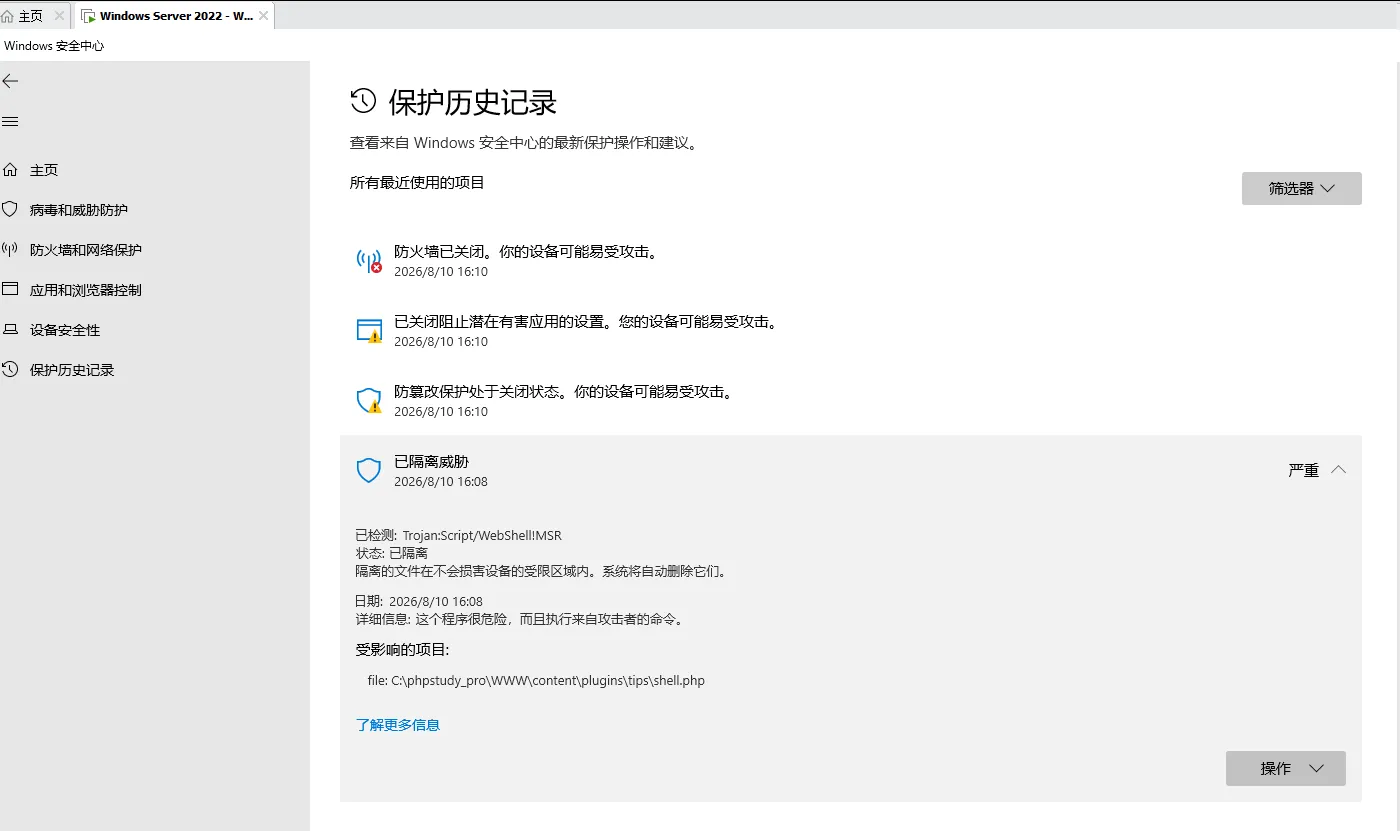This screenshot has width=1400, height=831.
Task: Click the 保护历史记录 label in sidebar
Action: pos(72,370)
